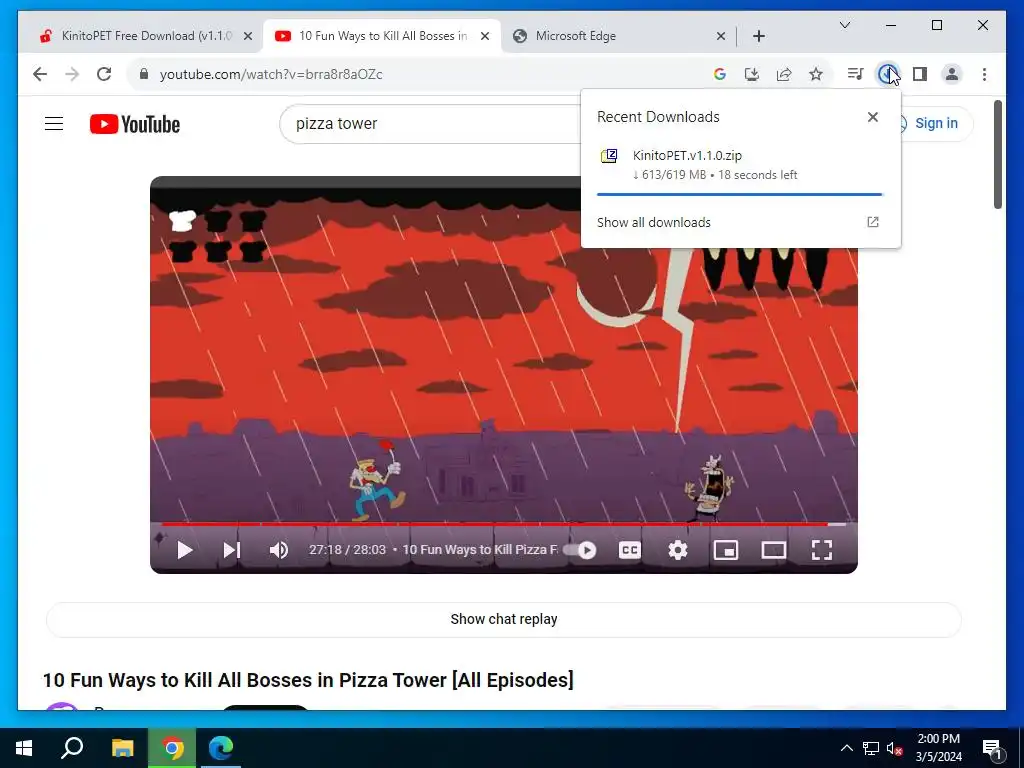View site information via the lock icon

(x=144, y=74)
